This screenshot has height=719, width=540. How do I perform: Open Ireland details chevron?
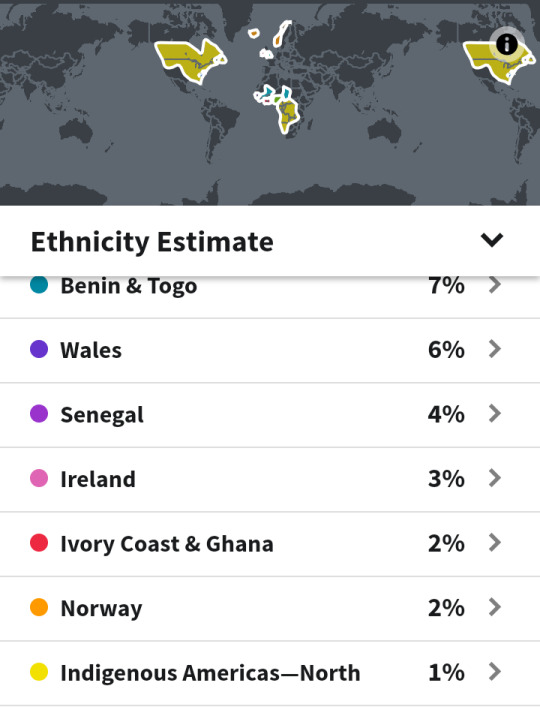[x=495, y=478]
